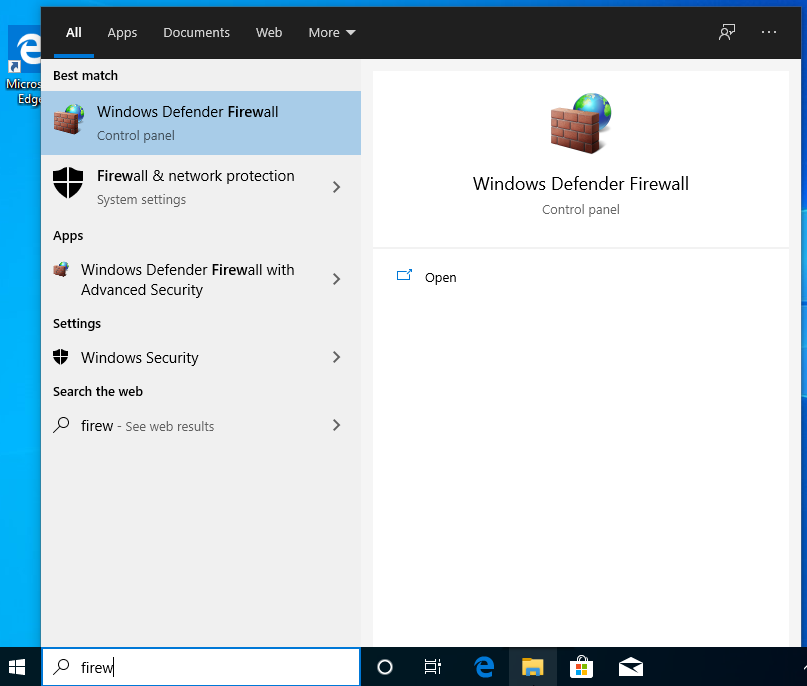Image resolution: width=807 pixels, height=686 pixels.
Task: Click the large firewall icon in preview pane
Action: coord(581,123)
